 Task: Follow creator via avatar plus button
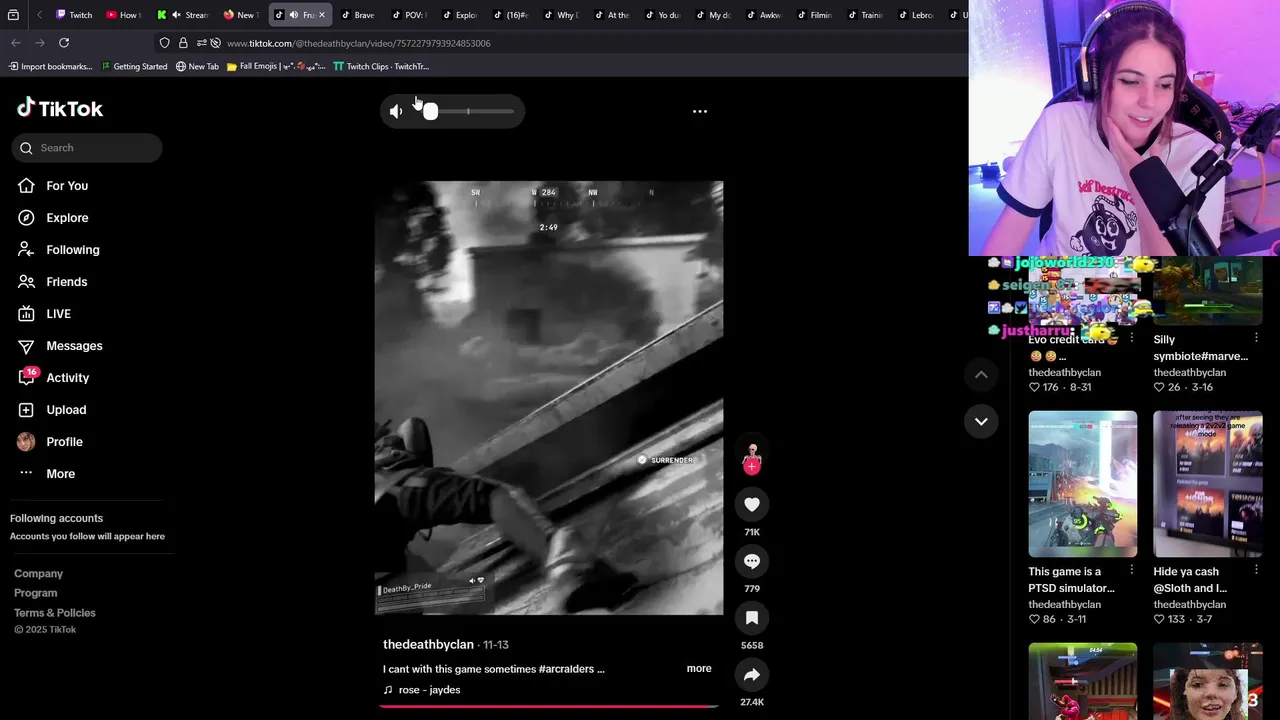pyautogui.click(x=752, y=466)
